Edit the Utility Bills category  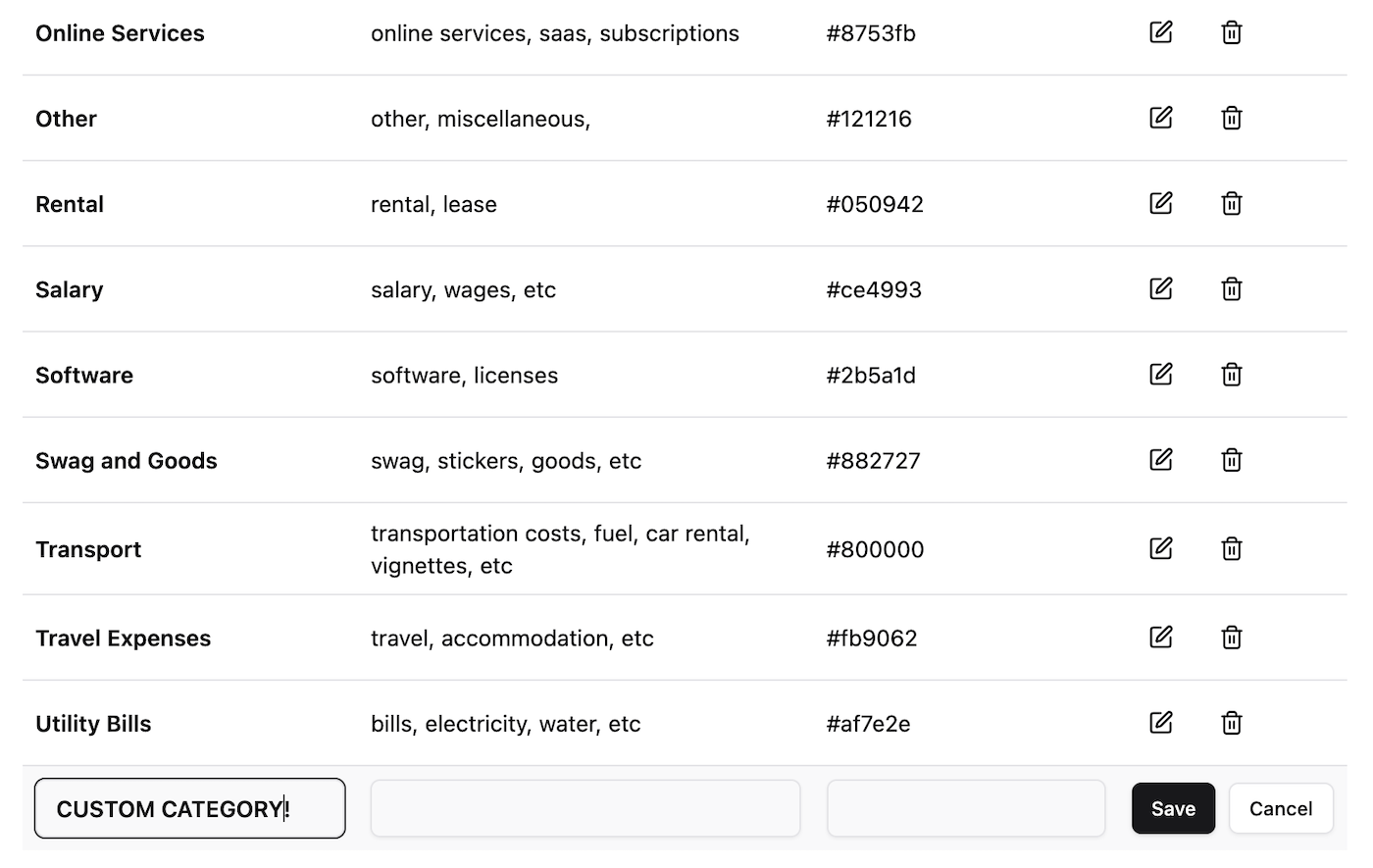click(1161, 723)
